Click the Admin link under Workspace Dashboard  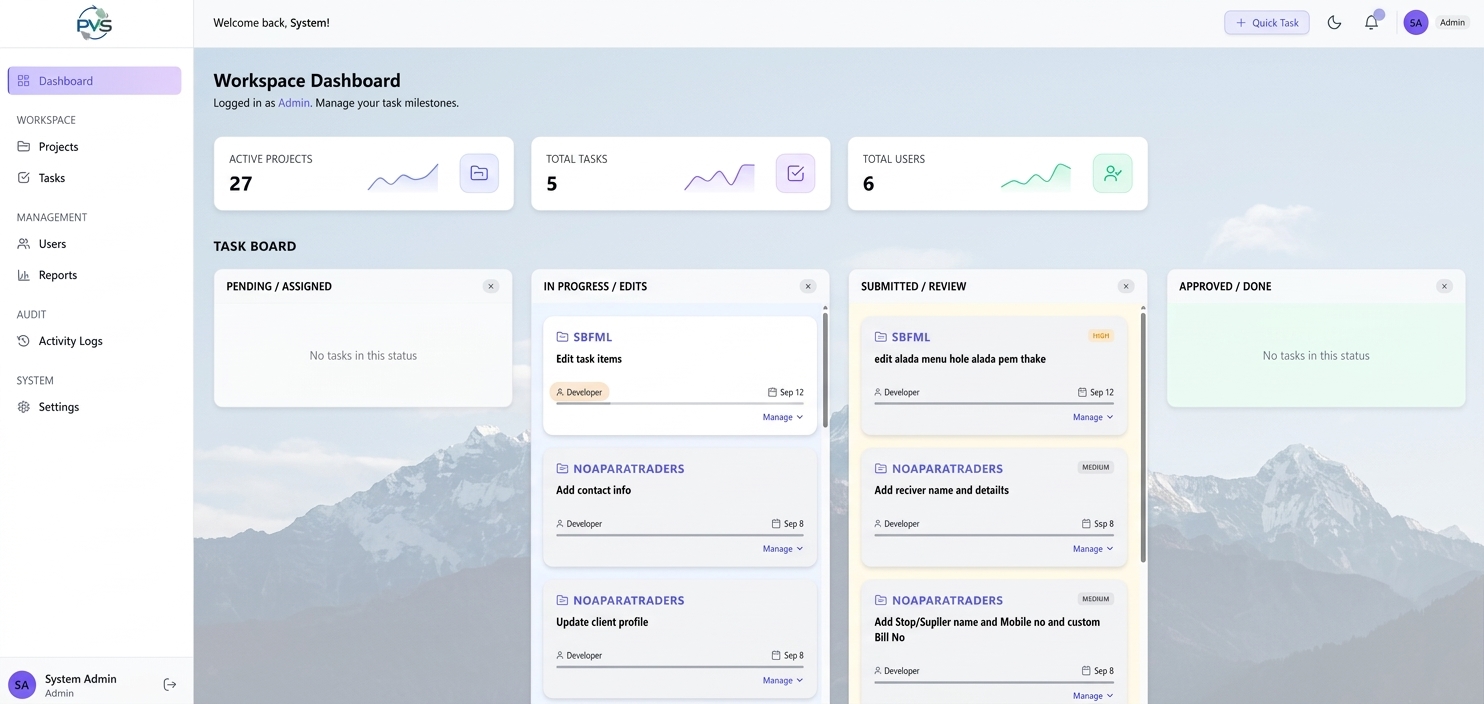pyautogui.click(x=294, y=103)
